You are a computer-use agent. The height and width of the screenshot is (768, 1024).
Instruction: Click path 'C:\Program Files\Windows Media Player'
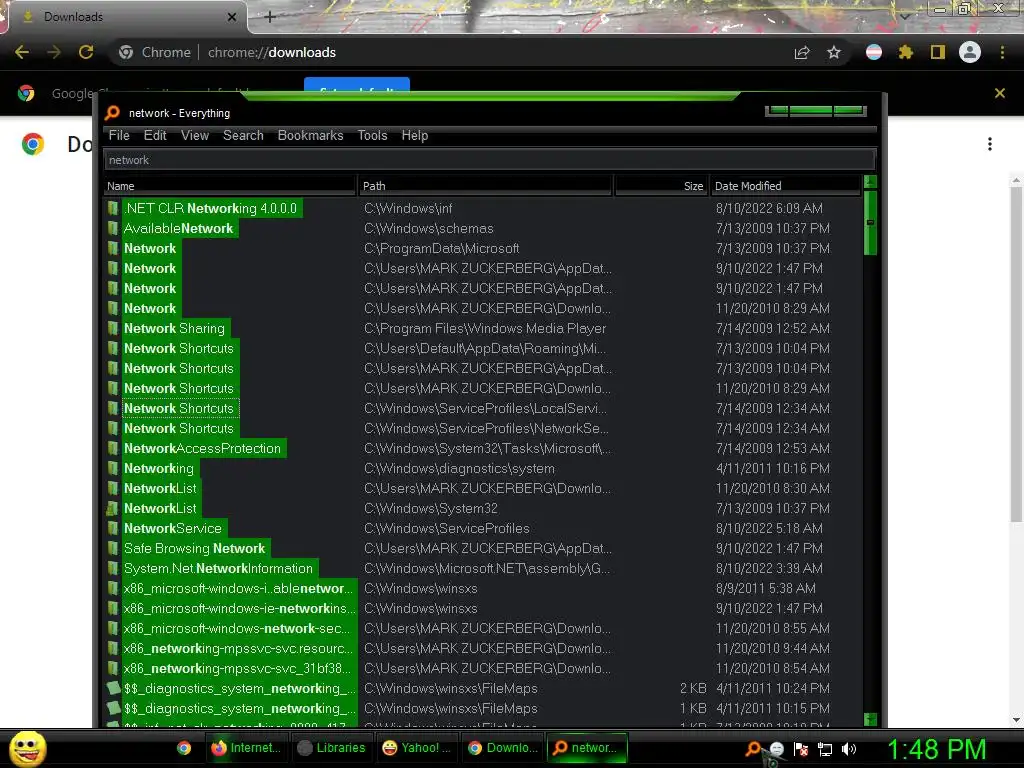point(485,328)
